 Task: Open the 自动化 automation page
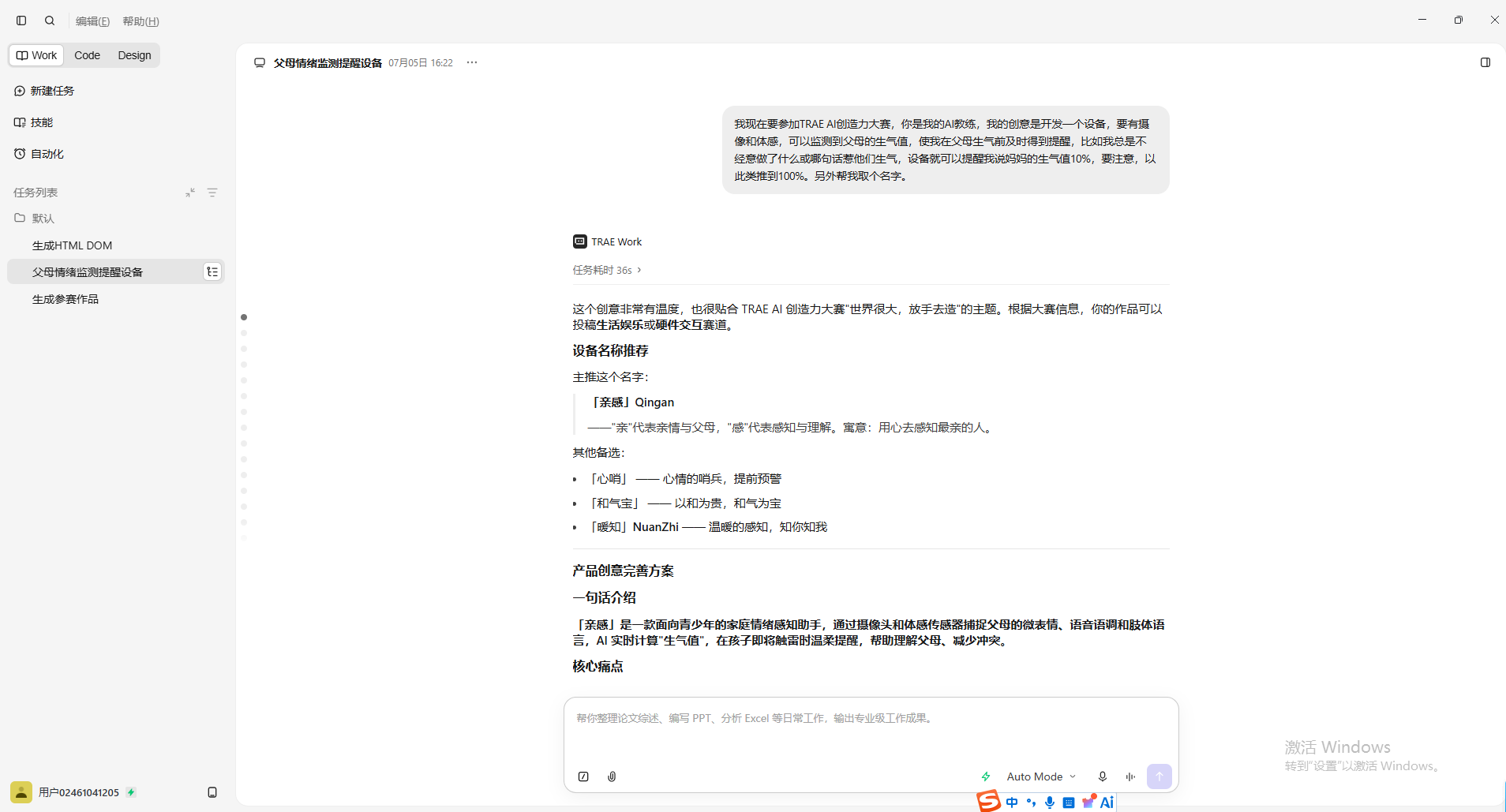39,154
